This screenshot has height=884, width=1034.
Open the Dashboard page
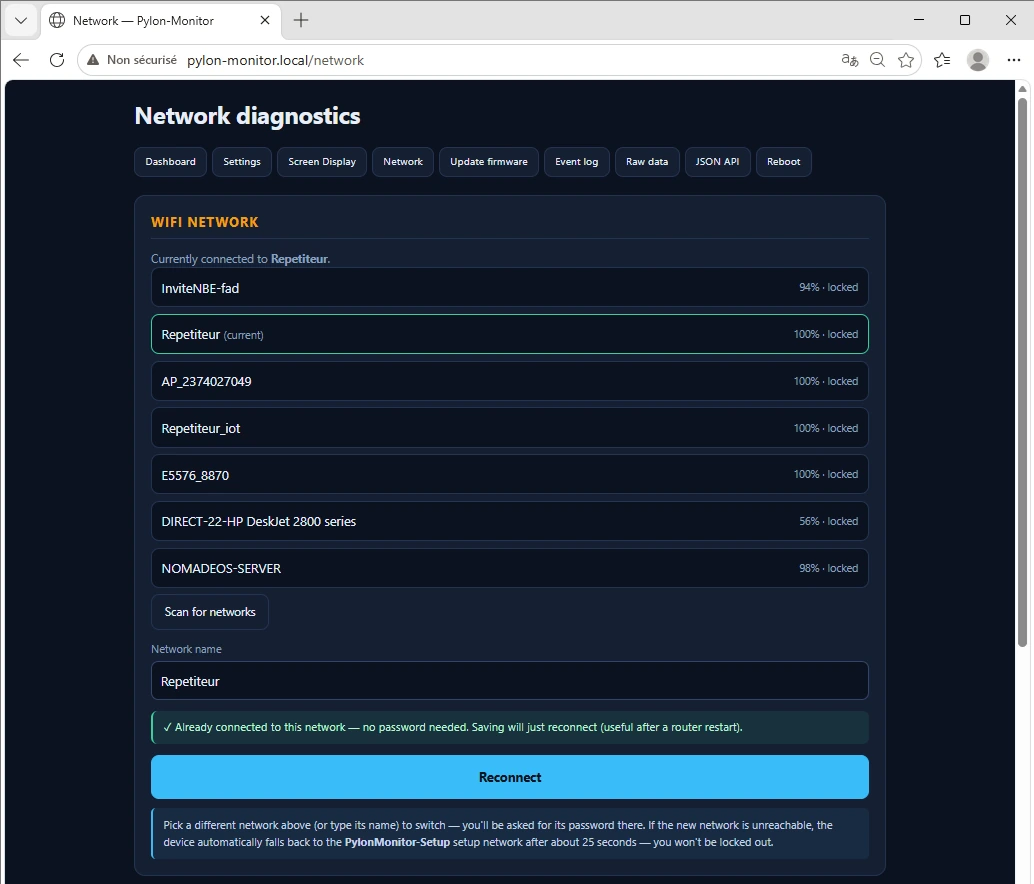[x=170, y=162]
